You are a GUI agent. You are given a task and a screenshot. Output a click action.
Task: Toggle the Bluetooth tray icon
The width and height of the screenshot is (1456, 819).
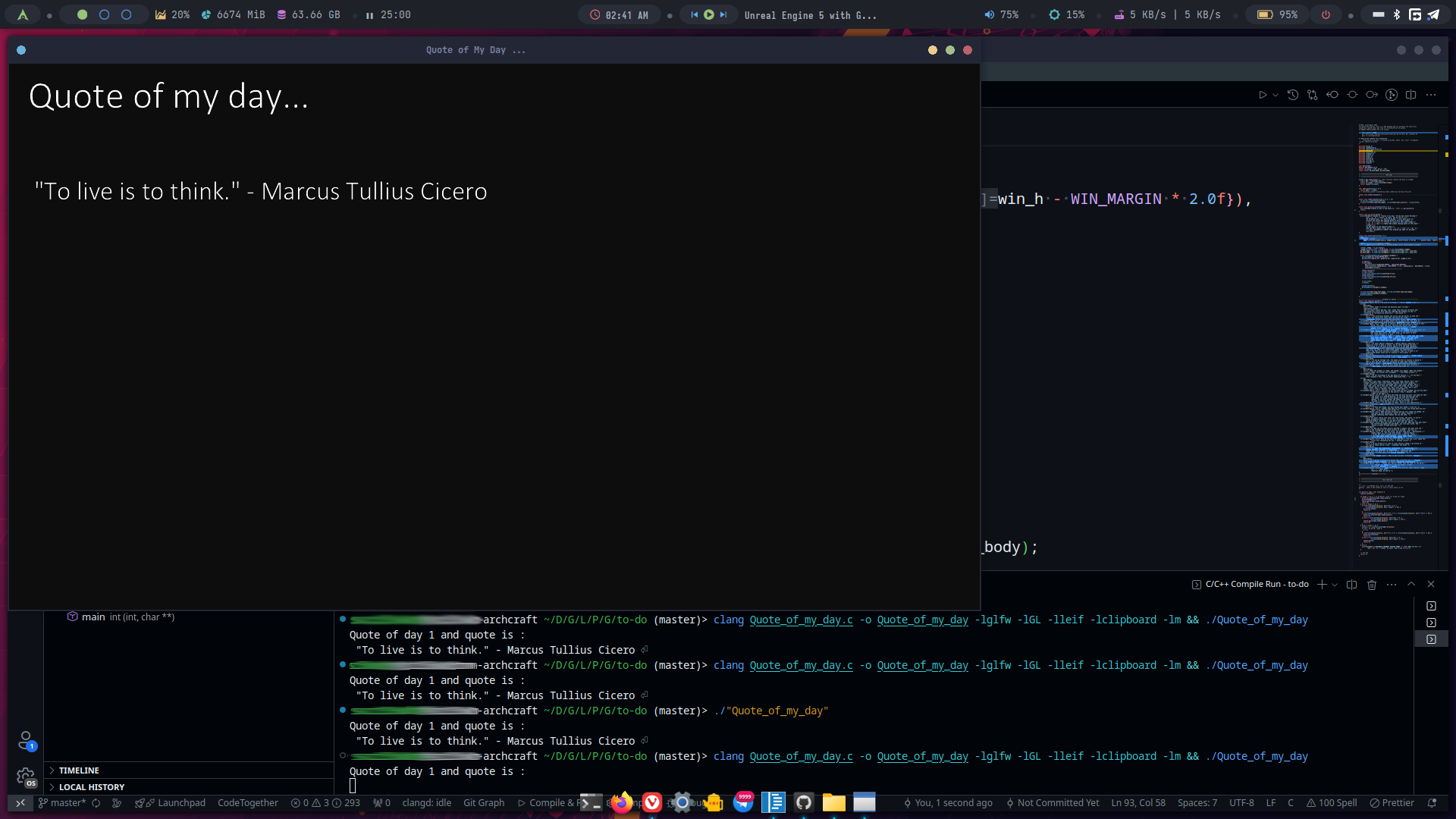pos(1397,14)
